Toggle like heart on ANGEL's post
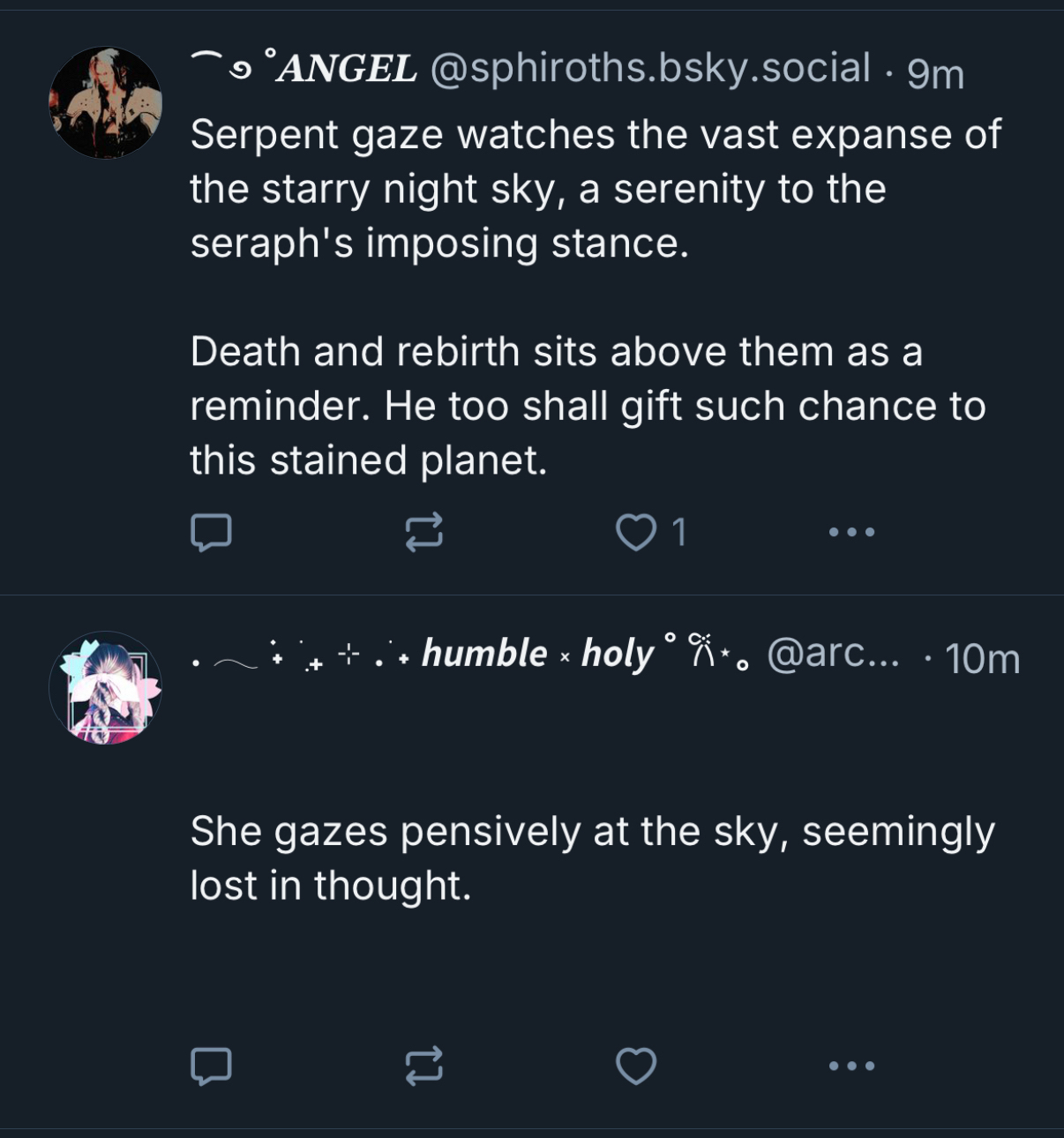Screen dimensions: 1064x1138 (x=635, y=532)
